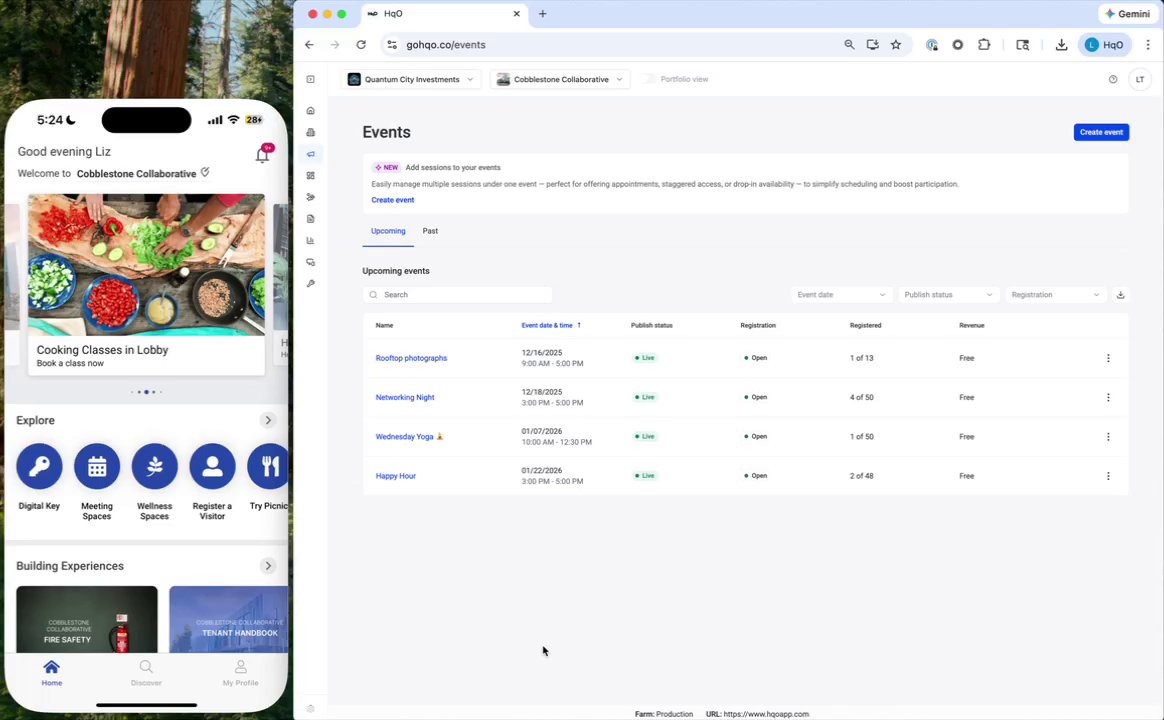Viewport: 1164px width, 720px height.
Task: Tap the Meeting Spaces calendar icon
Action: pyautogui.click(x=97, y=466)
